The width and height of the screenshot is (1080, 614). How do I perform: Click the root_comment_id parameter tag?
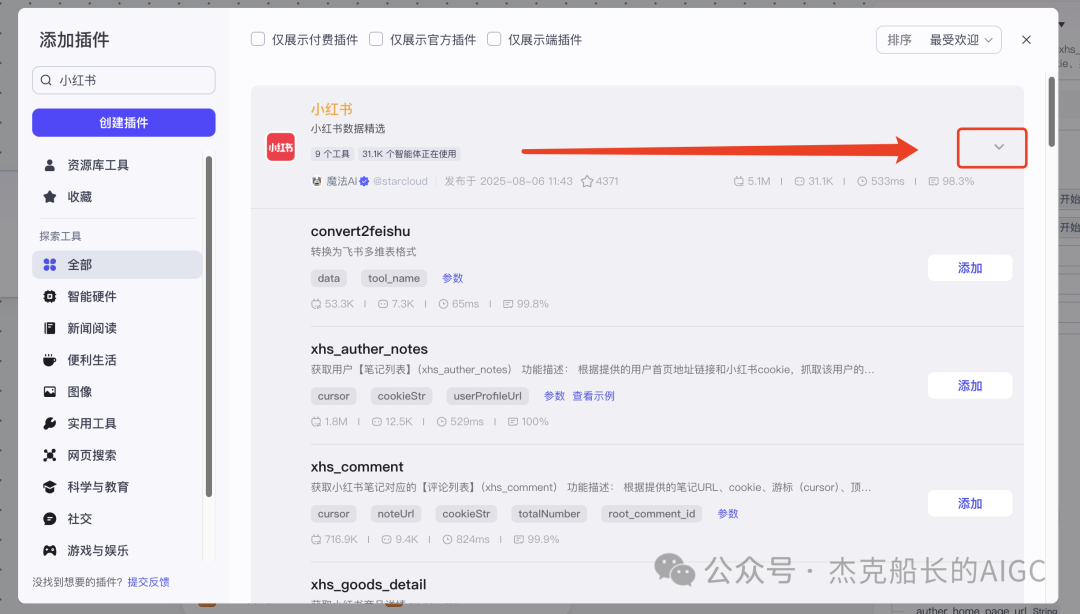pyautogui.click(x=652, y=514)
